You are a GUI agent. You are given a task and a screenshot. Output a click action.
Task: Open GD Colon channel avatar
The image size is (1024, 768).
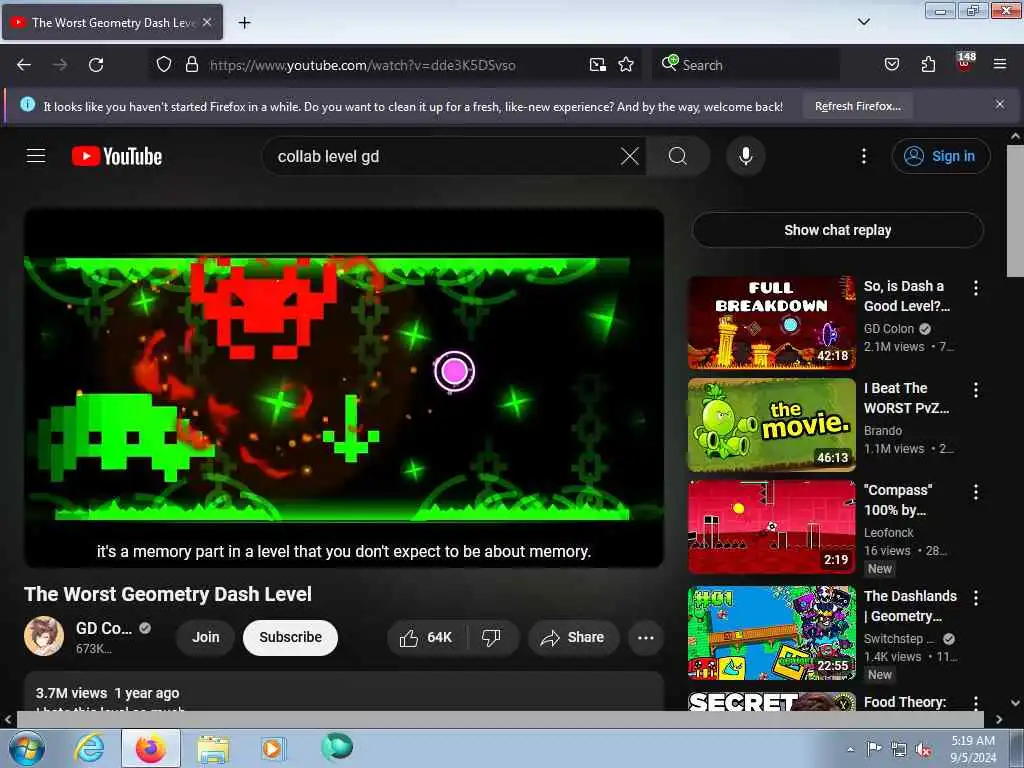(x=44, y=636)
